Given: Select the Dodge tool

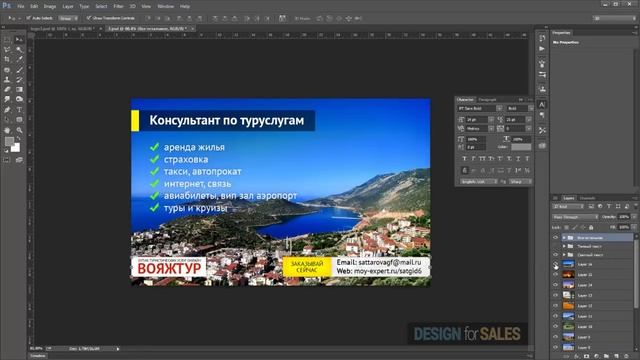Looking at the screenshot, I should 19,99.
